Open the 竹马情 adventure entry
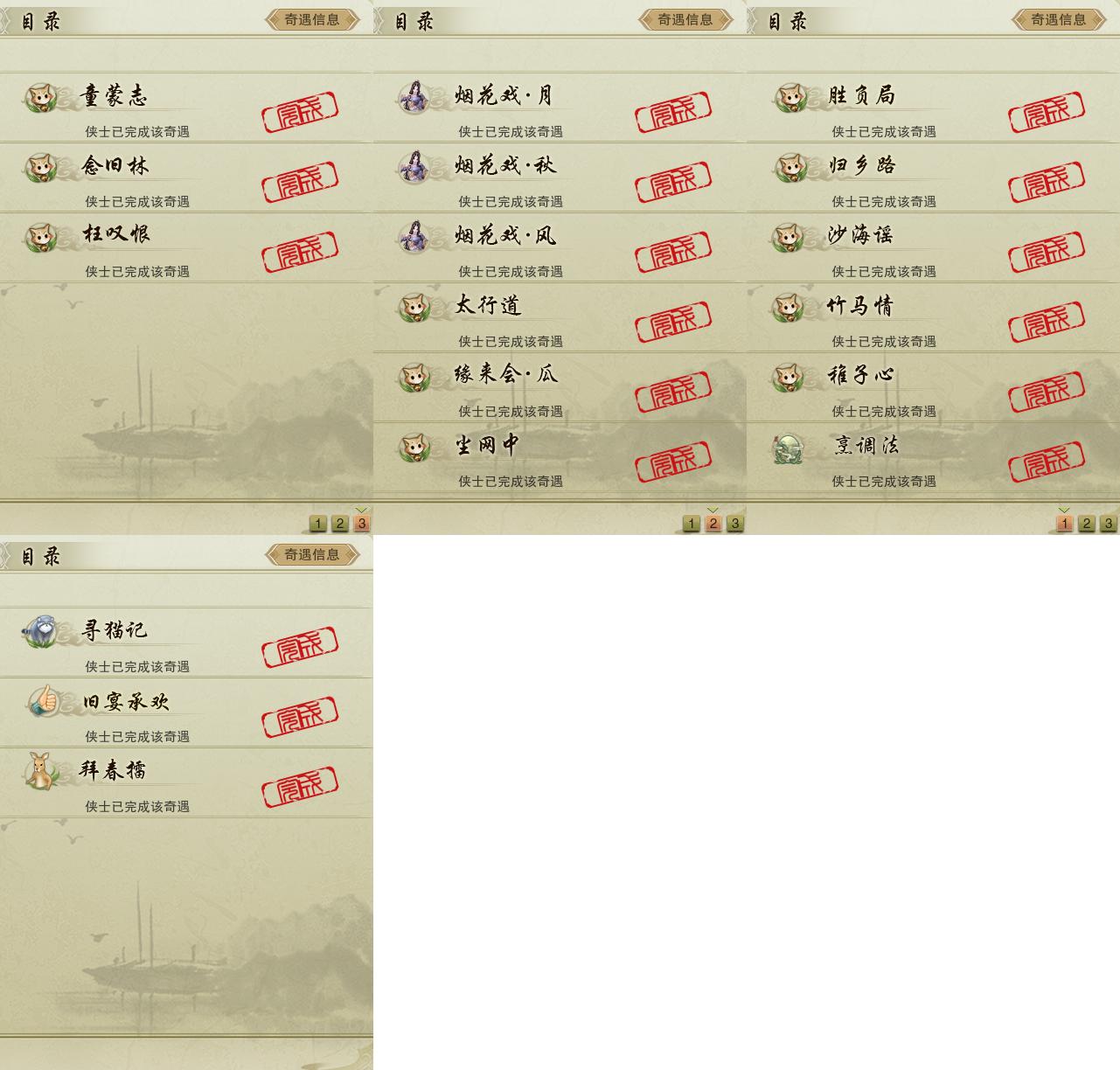 (x=933, y=317)
